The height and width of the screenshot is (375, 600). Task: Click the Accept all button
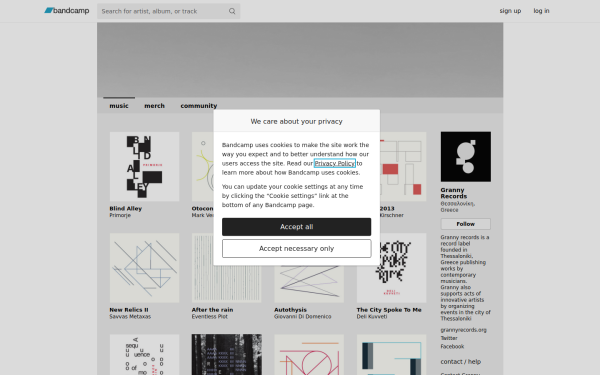tap(297, 227)
